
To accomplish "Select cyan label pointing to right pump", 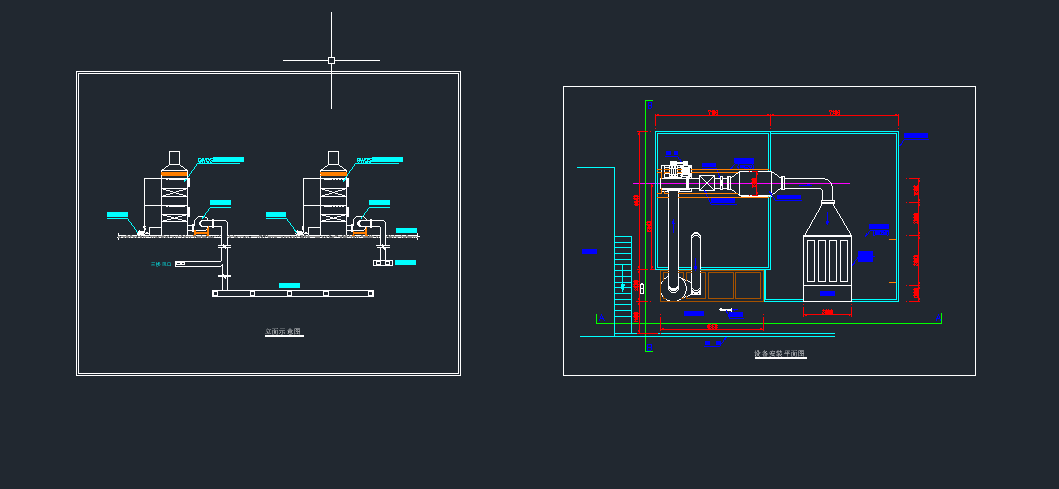I will (276, 215).
